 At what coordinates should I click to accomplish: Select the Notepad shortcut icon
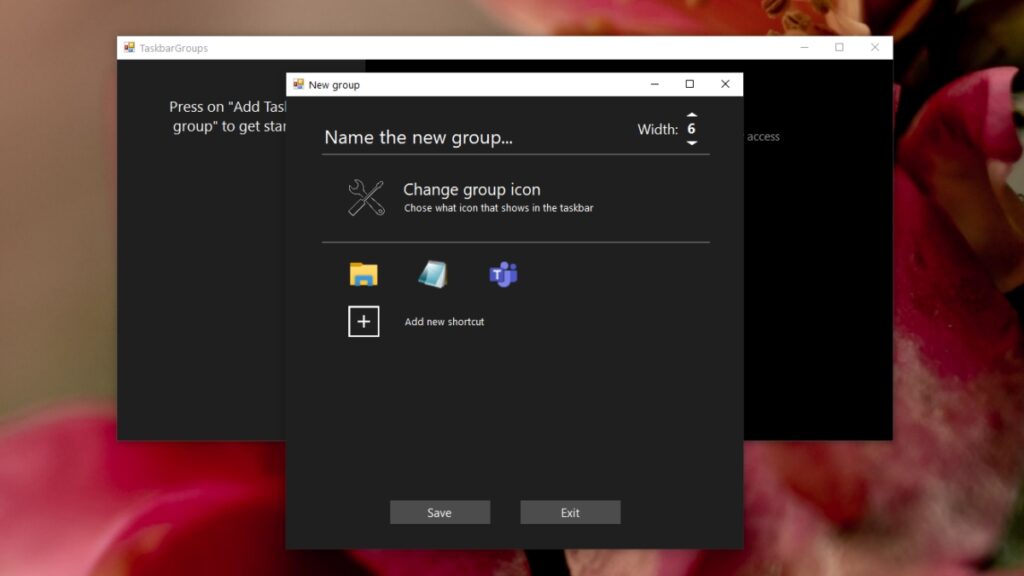point(434,272)
